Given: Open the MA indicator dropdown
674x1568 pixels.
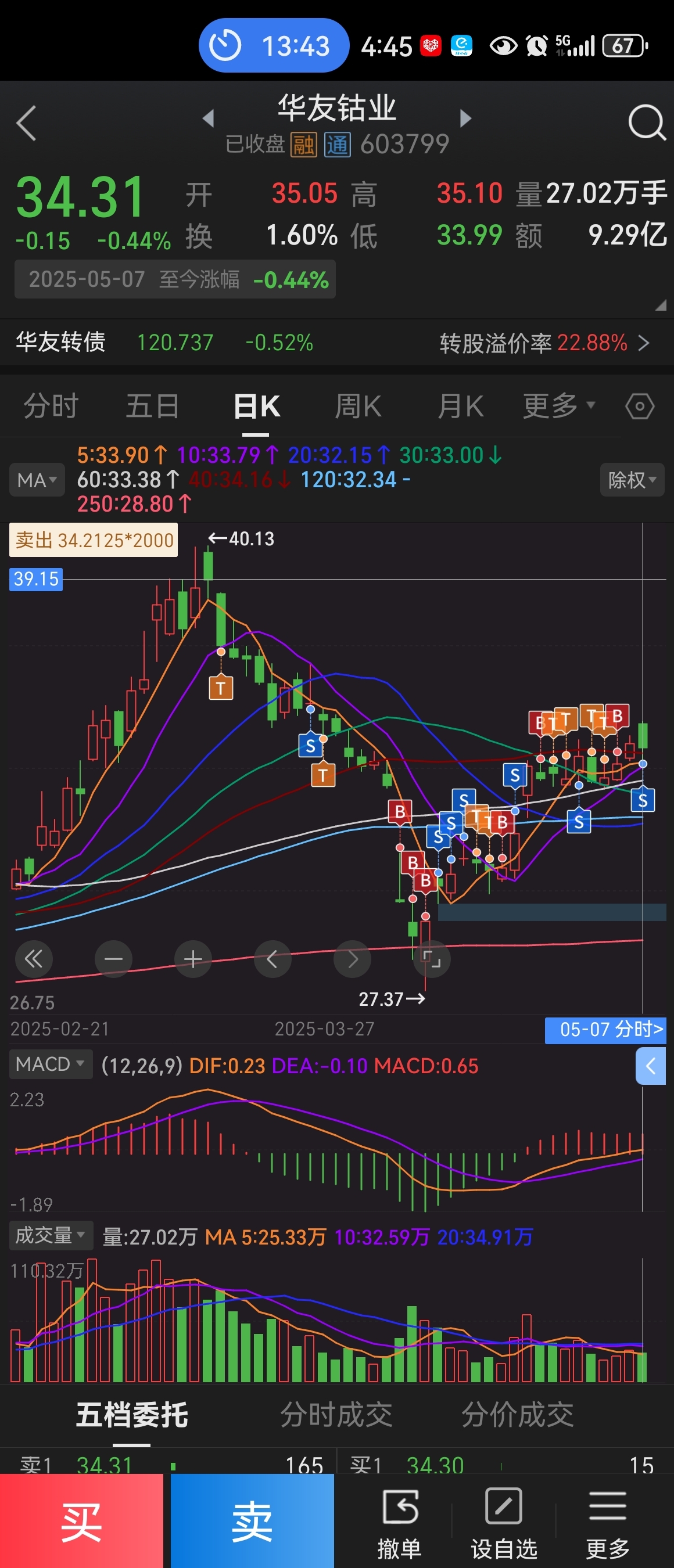Looking at the screenshot, I should [x=37, y=480].
